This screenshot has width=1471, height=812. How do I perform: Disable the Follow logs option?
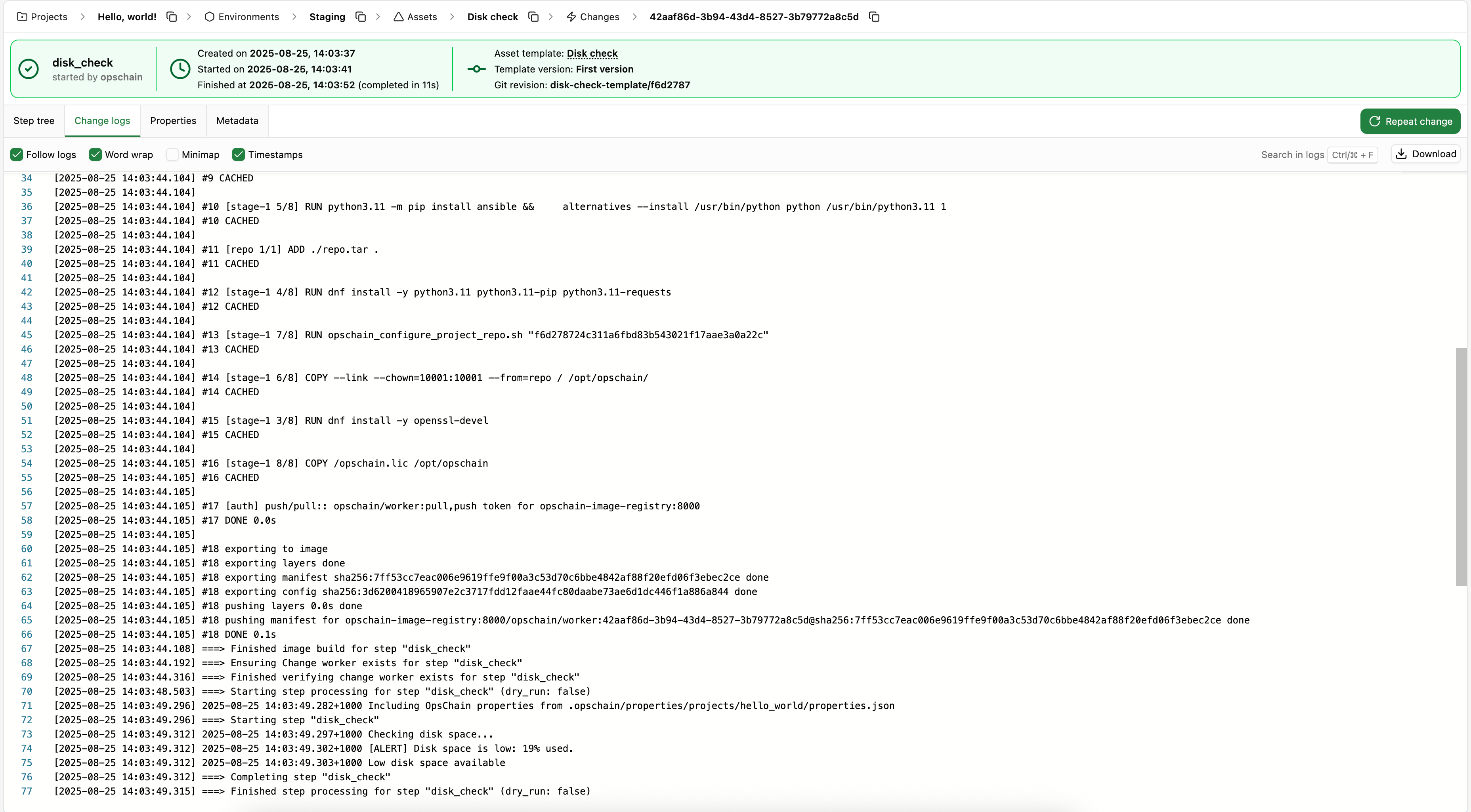pos(17,154)
